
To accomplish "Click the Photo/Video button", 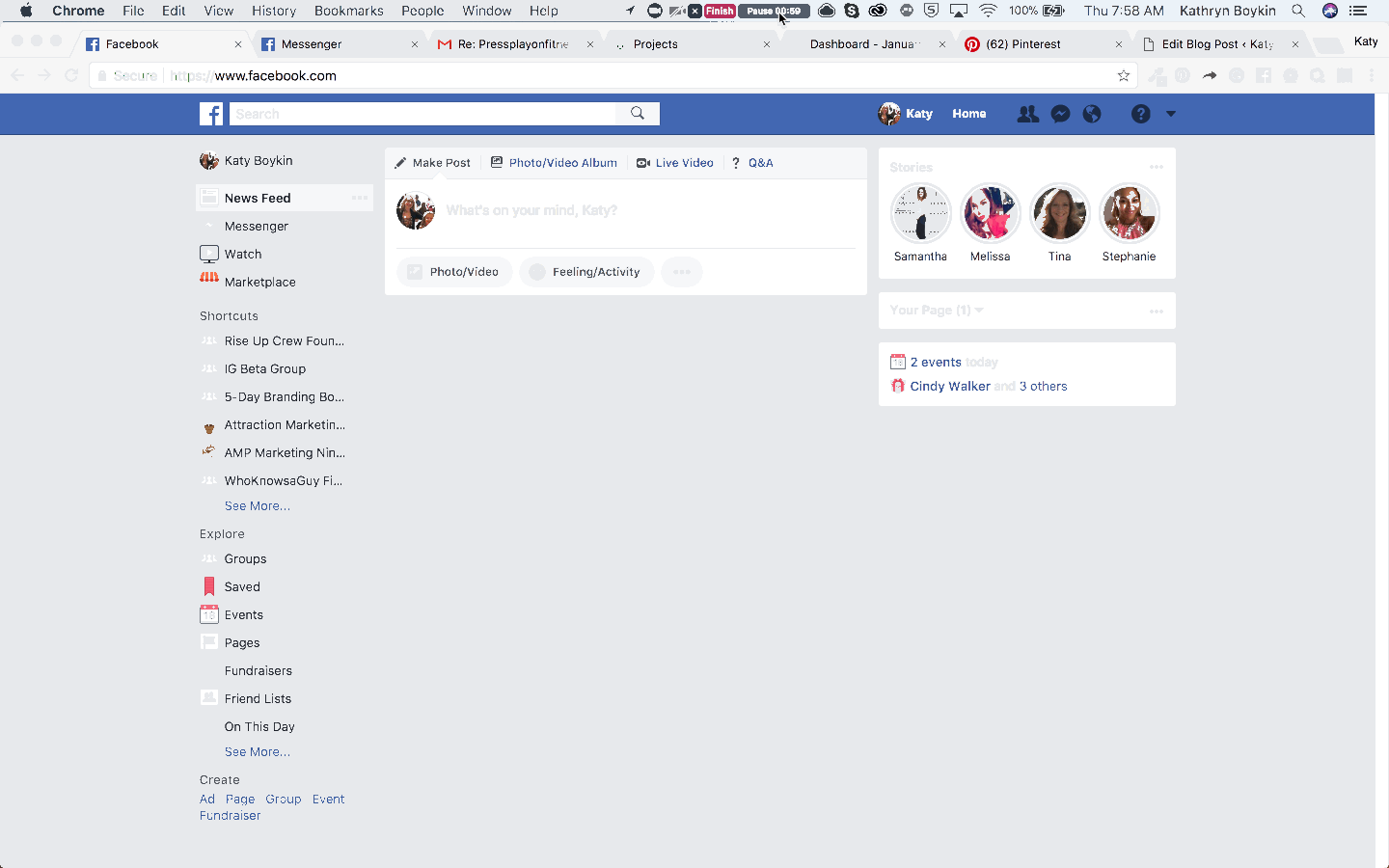I will (454, 272).
